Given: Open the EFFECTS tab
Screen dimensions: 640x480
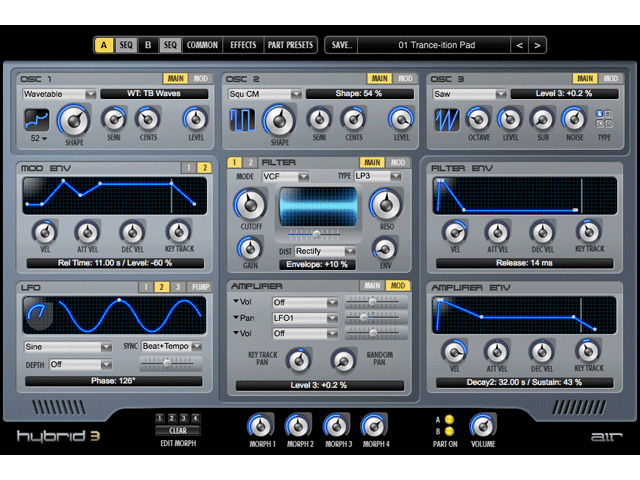Looking at the screenshot, I should (243, 45).
